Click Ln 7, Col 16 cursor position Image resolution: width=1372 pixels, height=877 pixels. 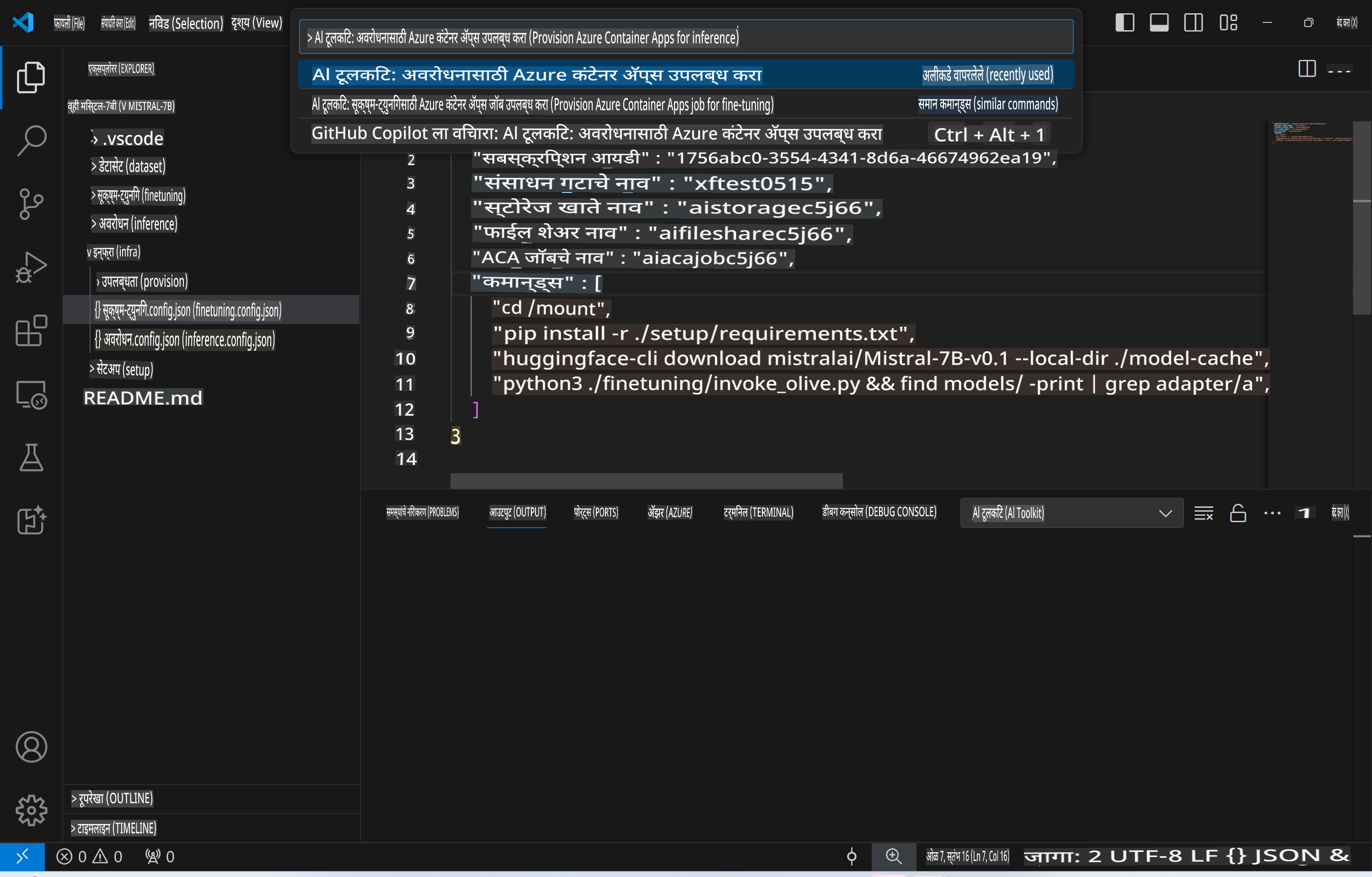967,856
